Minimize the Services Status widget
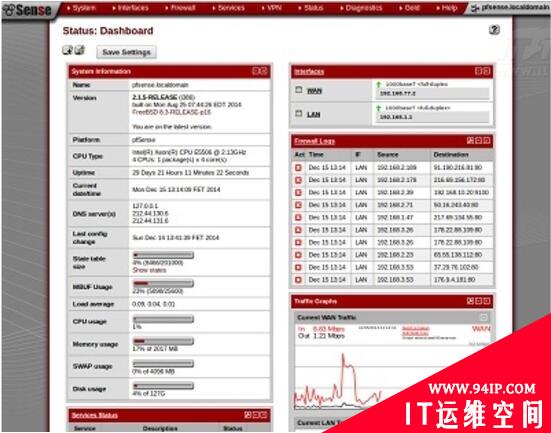Viewport: 551px width, 433px height. pyautogui.click(x=256, y=415)
